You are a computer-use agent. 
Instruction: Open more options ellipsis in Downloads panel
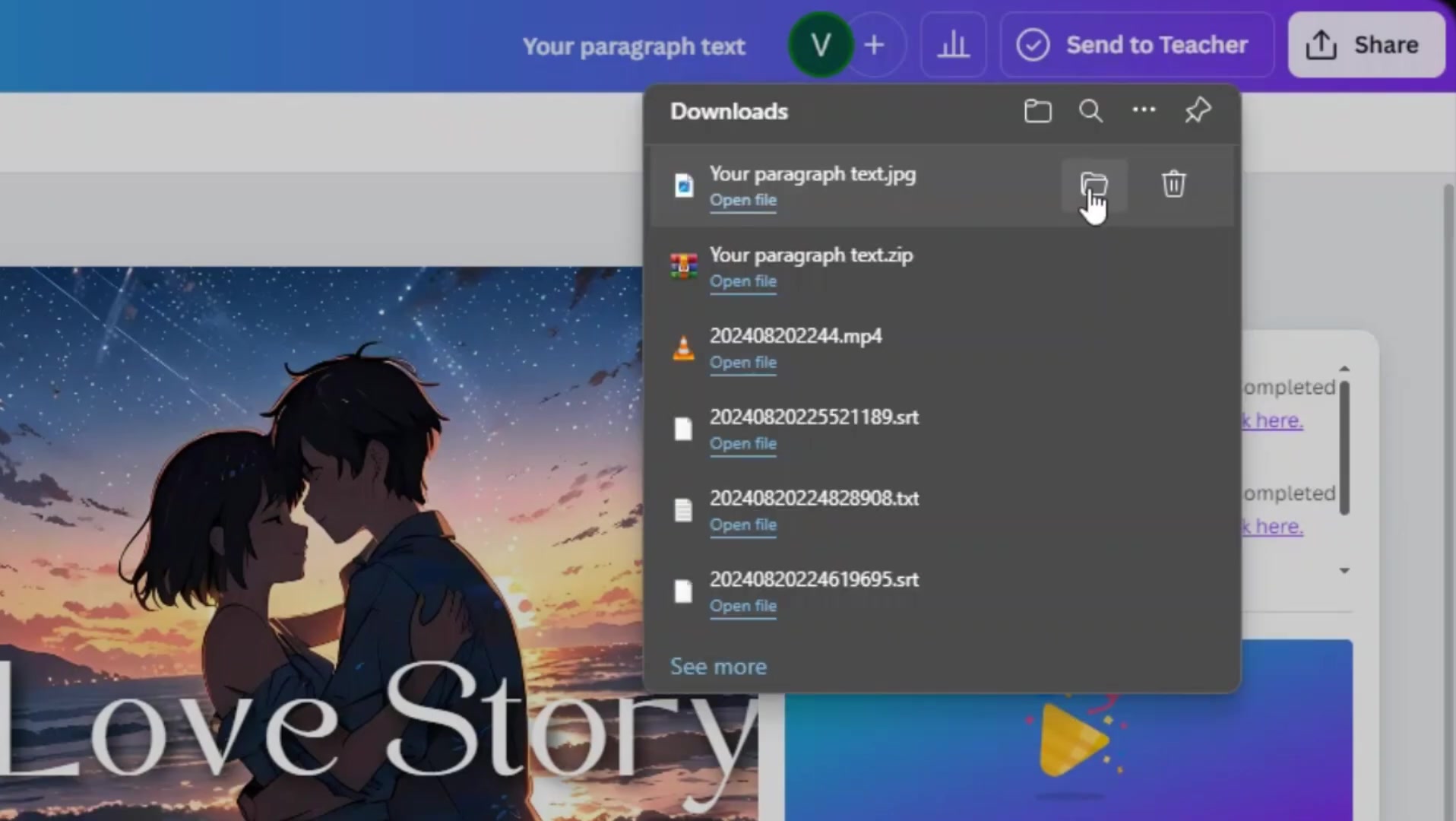pos(1144,110)
